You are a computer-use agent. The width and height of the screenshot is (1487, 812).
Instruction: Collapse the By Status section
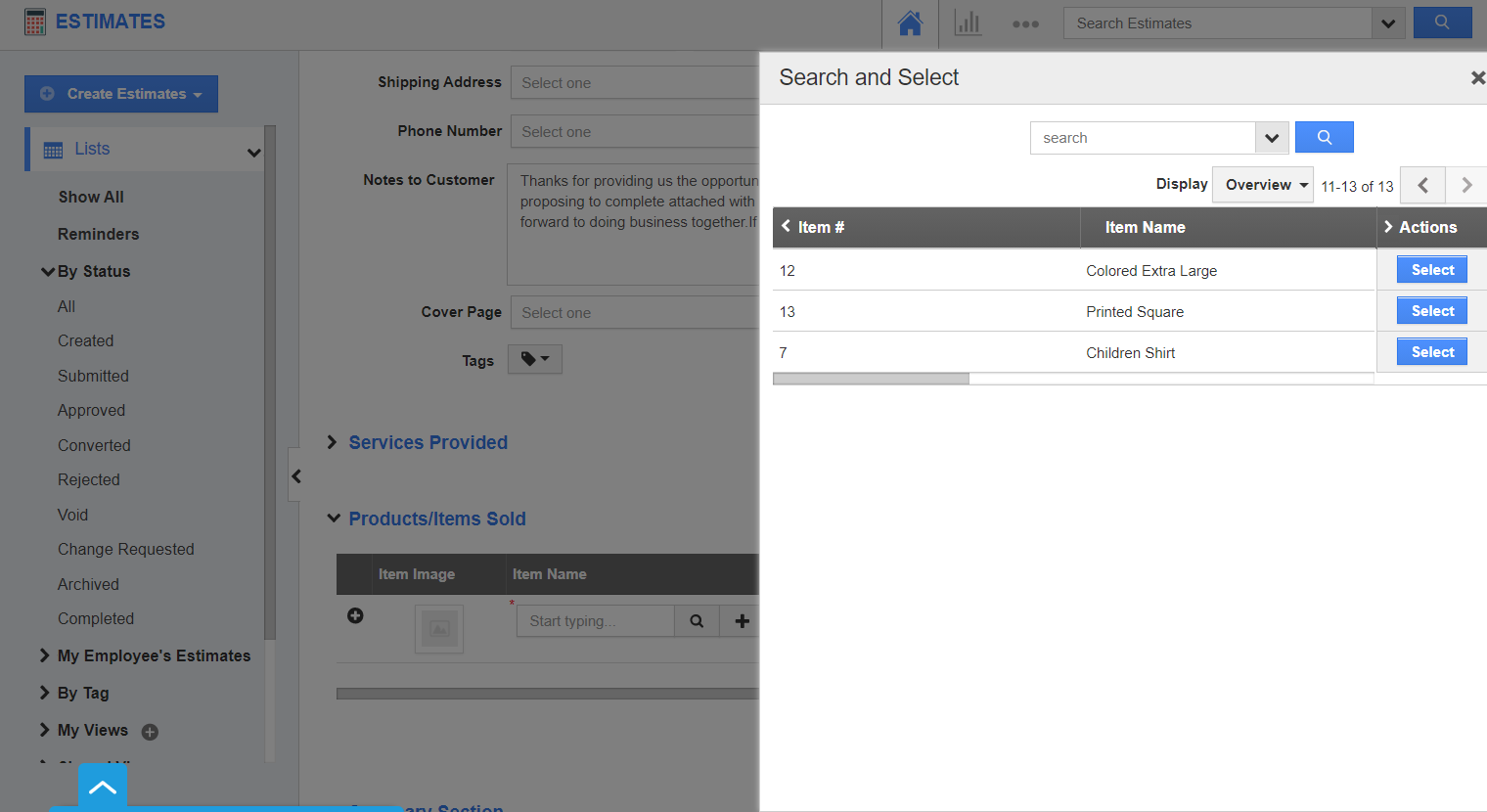(47, 271)
